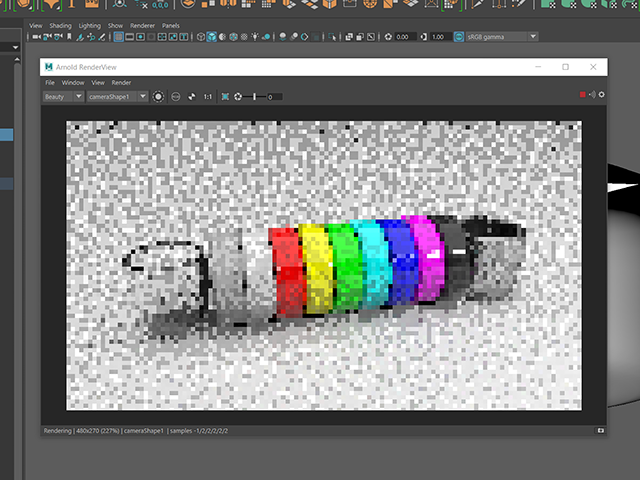
Task: Open the Shading menu in viewport panel
Action: coord(60,26)
